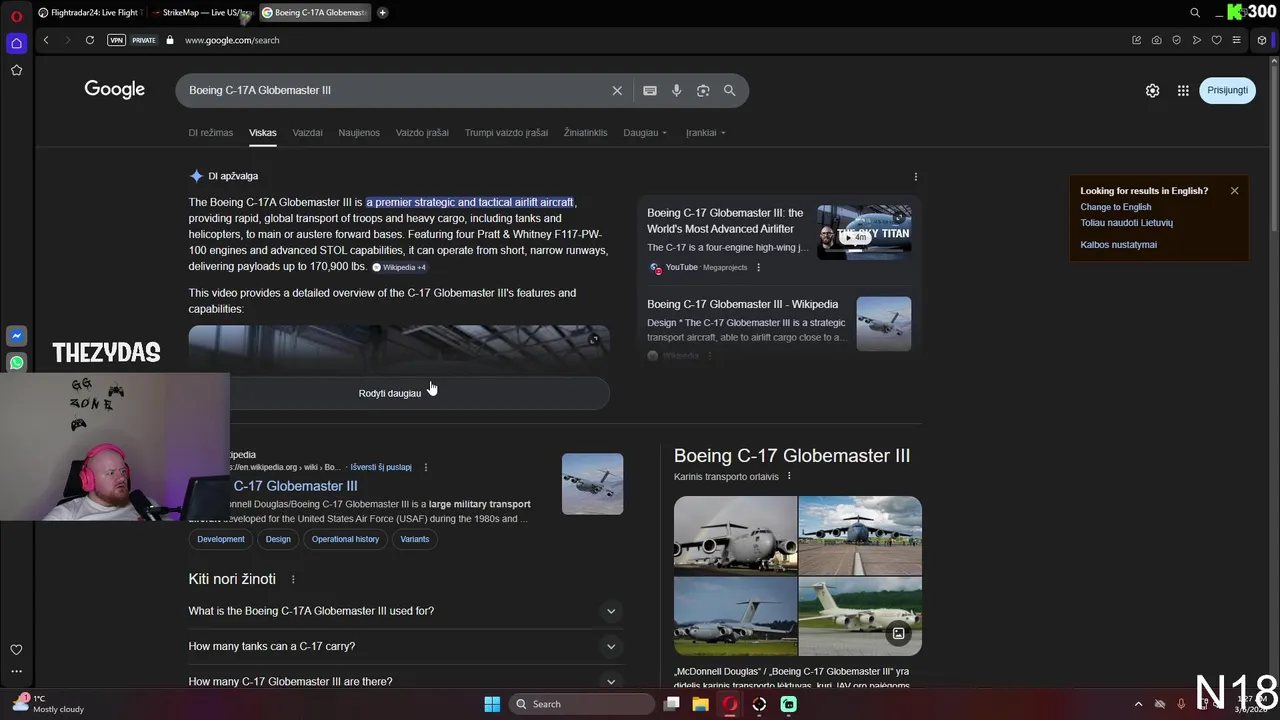Dismiss the English results suggestion box
The image size is (1280, 720).
pyautogui.click(x=1234, y=191)
